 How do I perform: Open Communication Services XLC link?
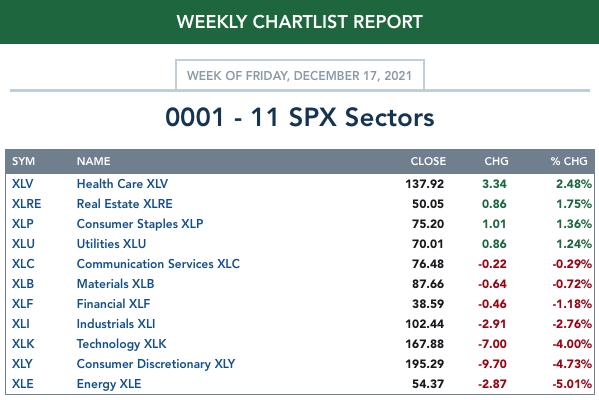[x=158, y=264]
